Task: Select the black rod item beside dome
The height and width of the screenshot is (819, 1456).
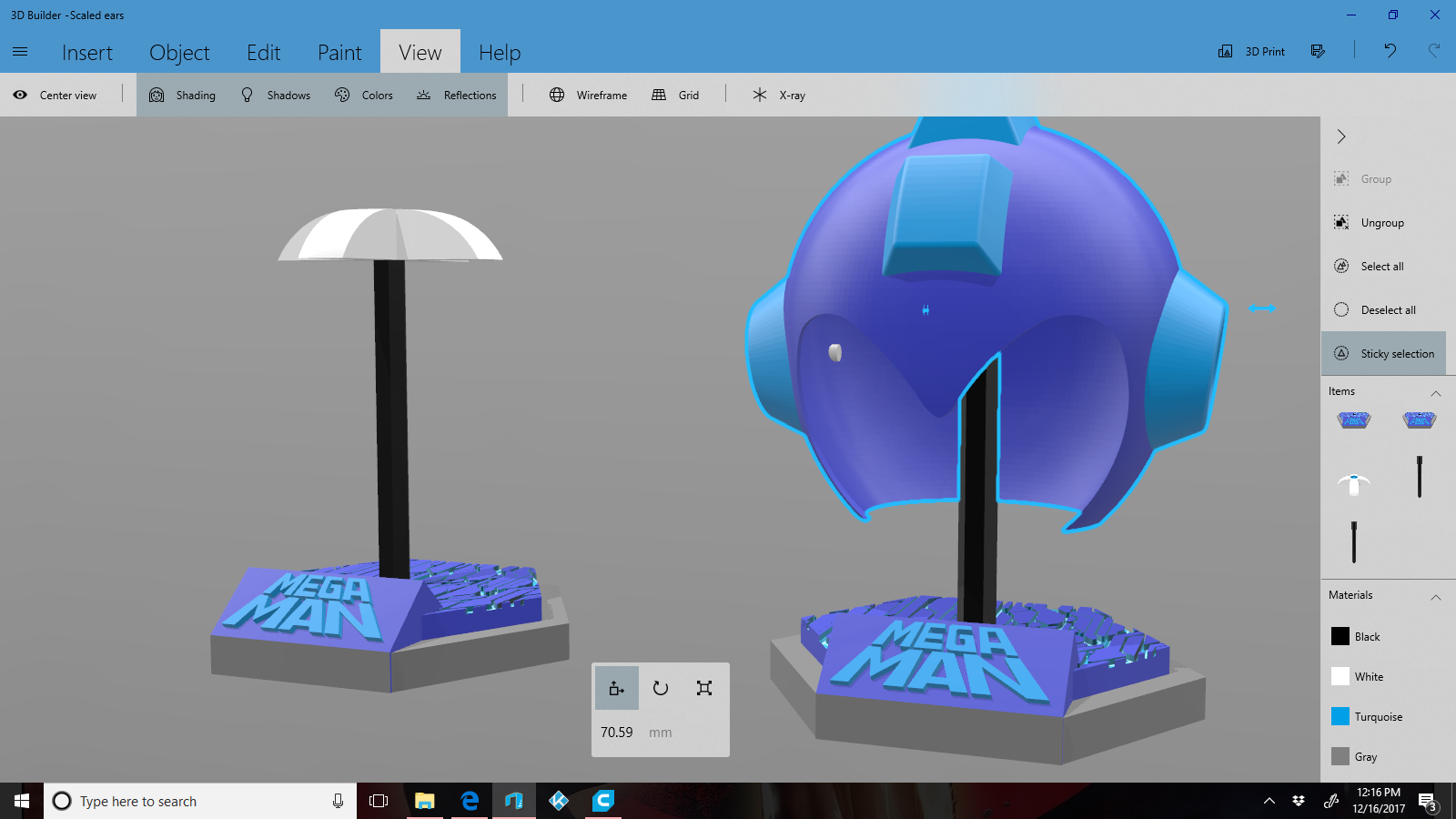Action: 1419,477
